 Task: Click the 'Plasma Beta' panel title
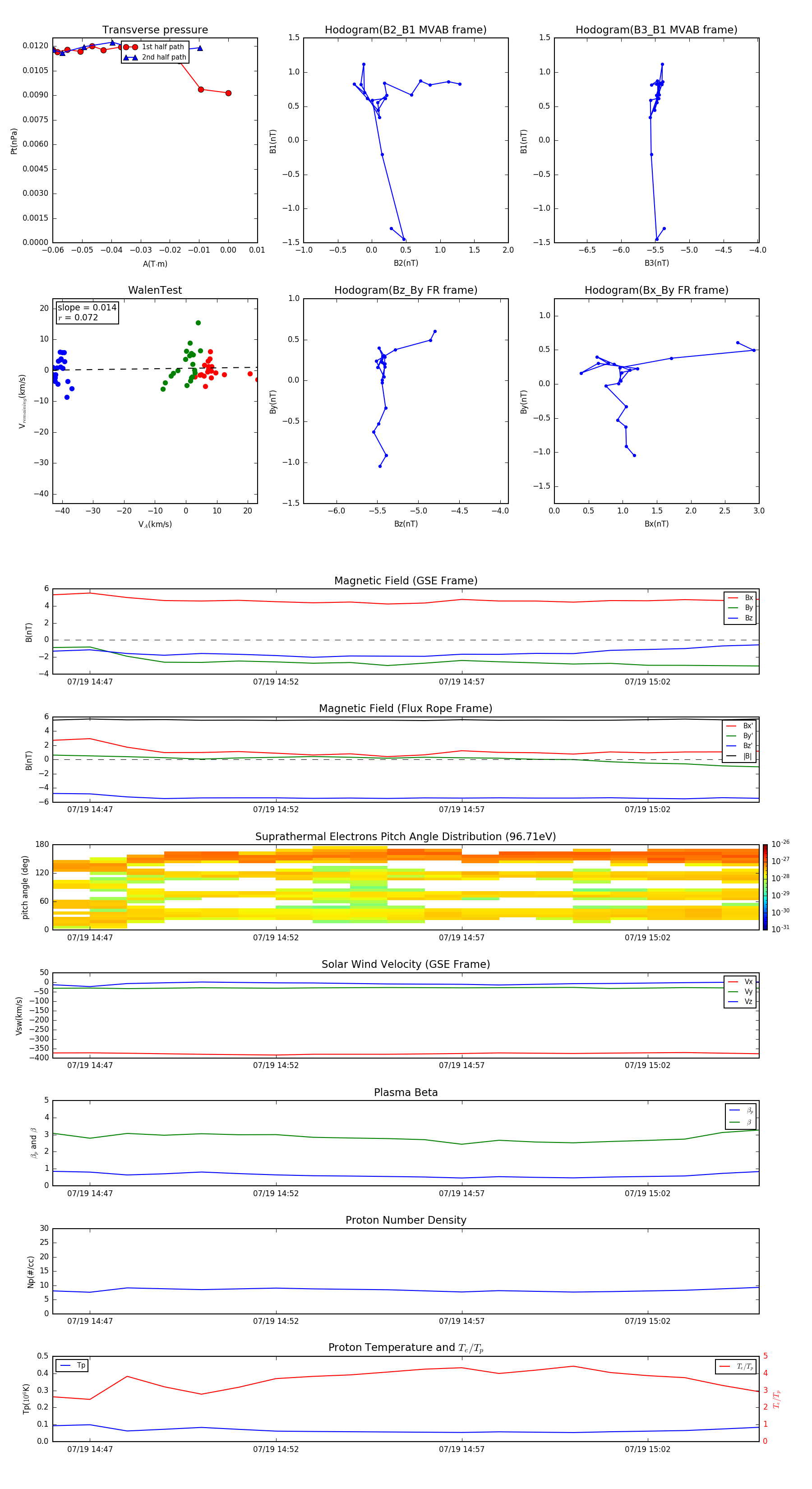click(406, 1092)
